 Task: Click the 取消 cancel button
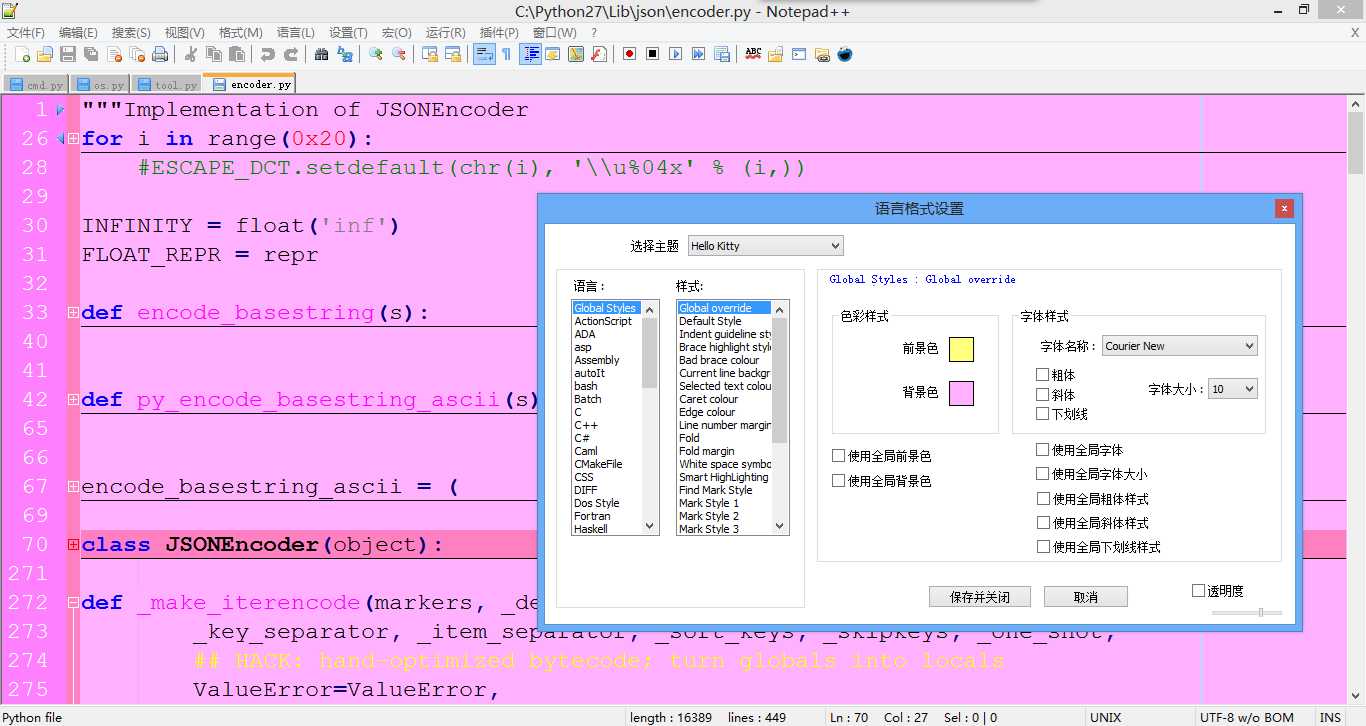[1086, 597]
